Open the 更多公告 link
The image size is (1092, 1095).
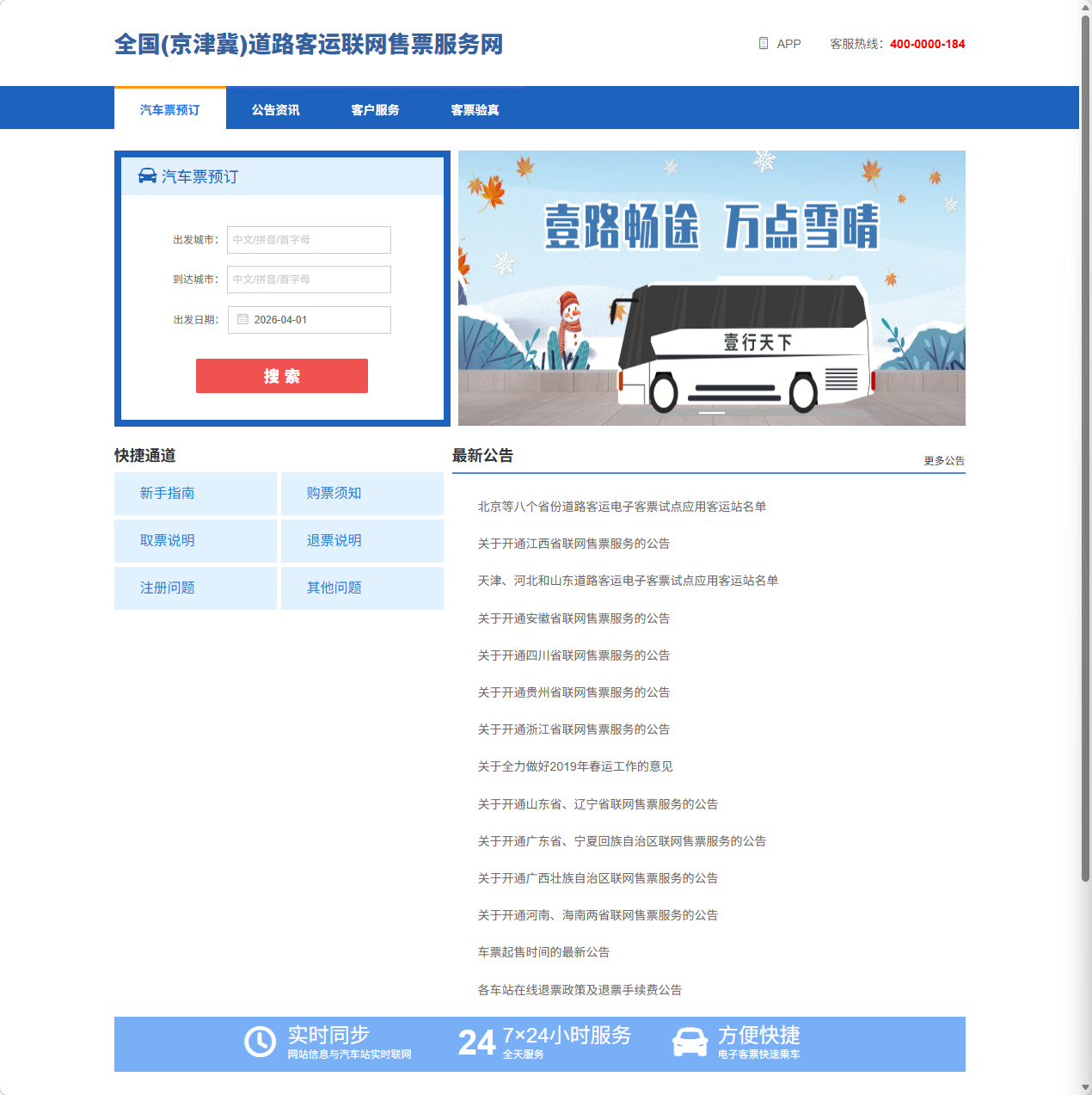[x=944, y=461]
